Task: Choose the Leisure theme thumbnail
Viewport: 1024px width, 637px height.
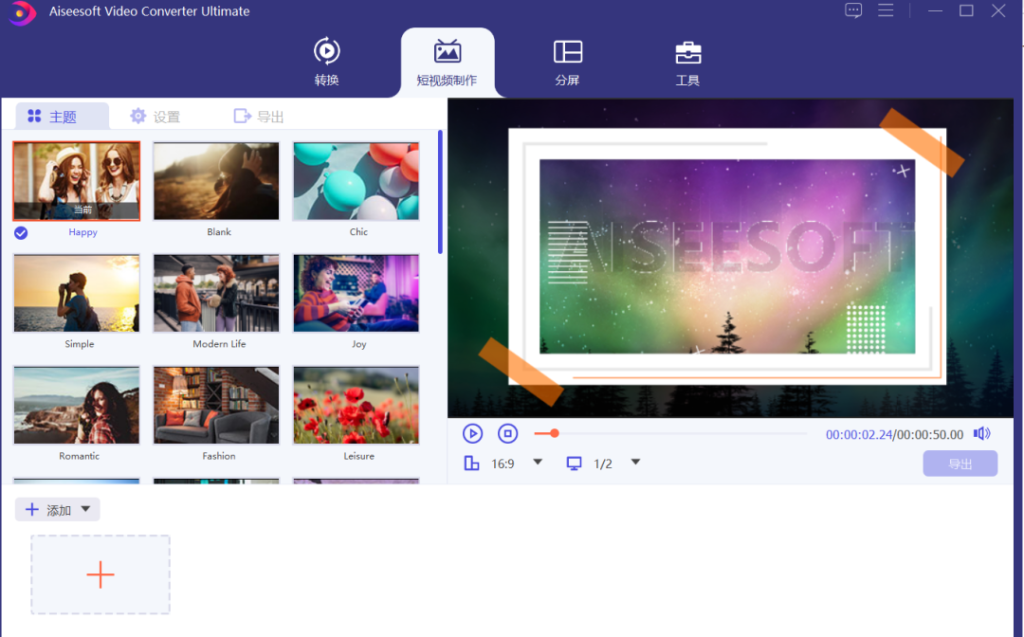Action: pyautogui.click(x=356, y=405)
